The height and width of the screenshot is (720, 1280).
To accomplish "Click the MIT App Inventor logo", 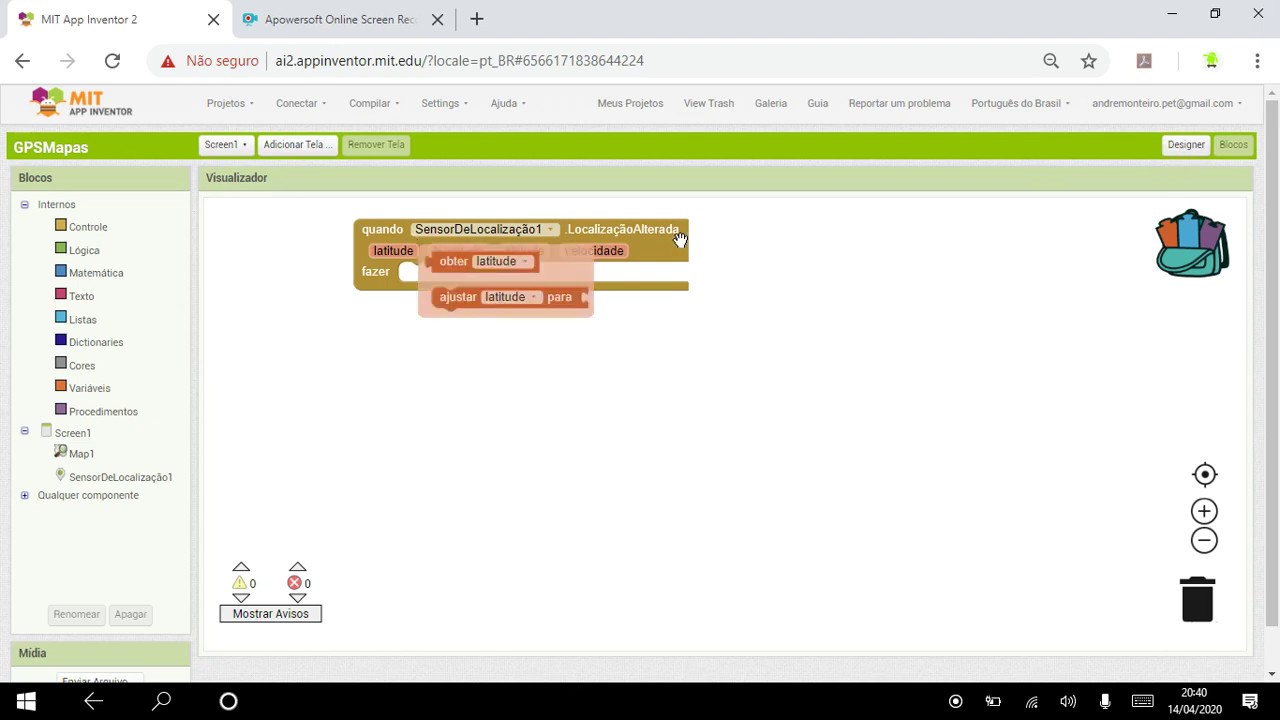I will point(81,102).
